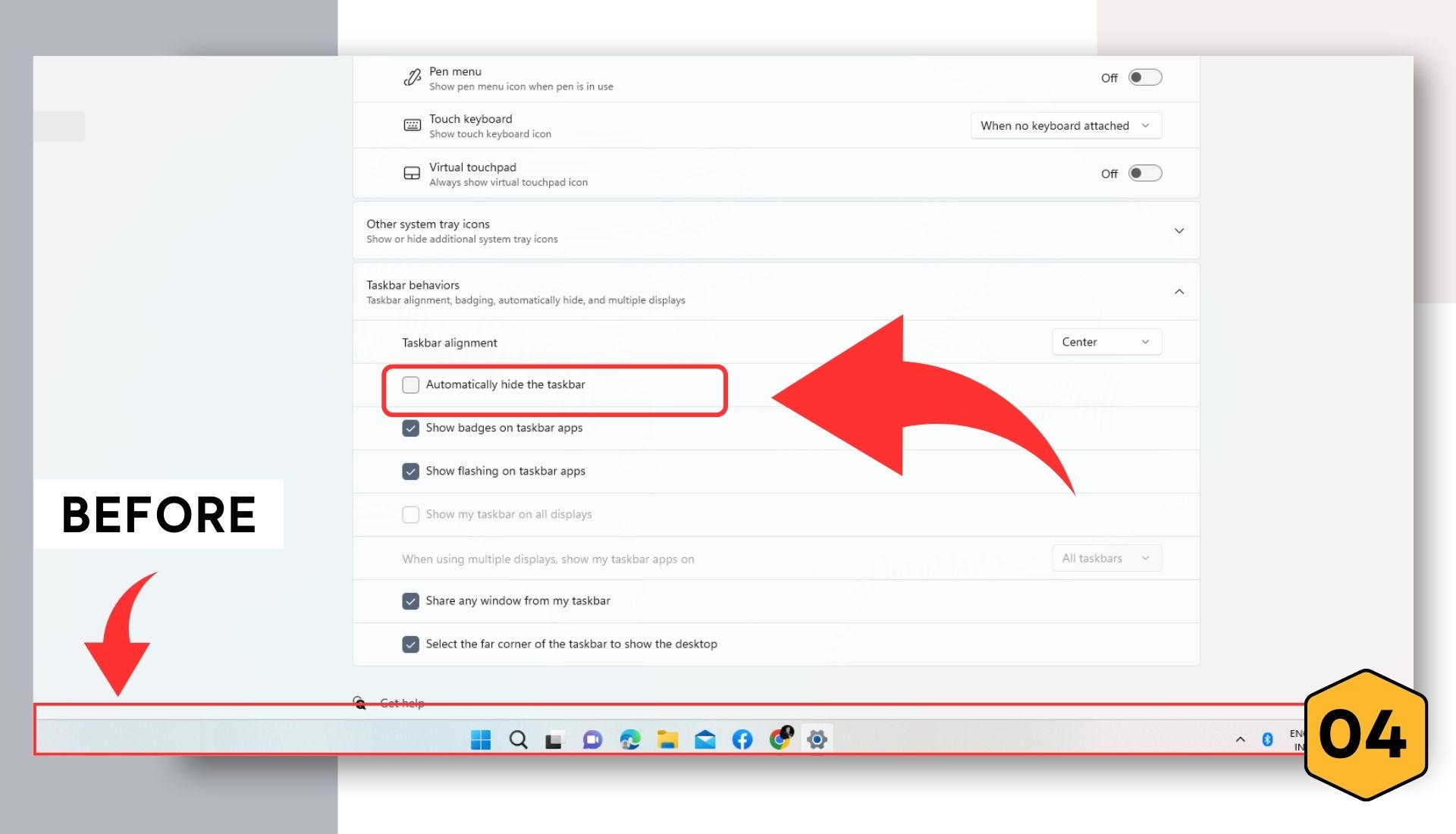Click Bluetooth system tray icon
The width and height of the screenshot is (1456, 834).
coord(1267,739)
